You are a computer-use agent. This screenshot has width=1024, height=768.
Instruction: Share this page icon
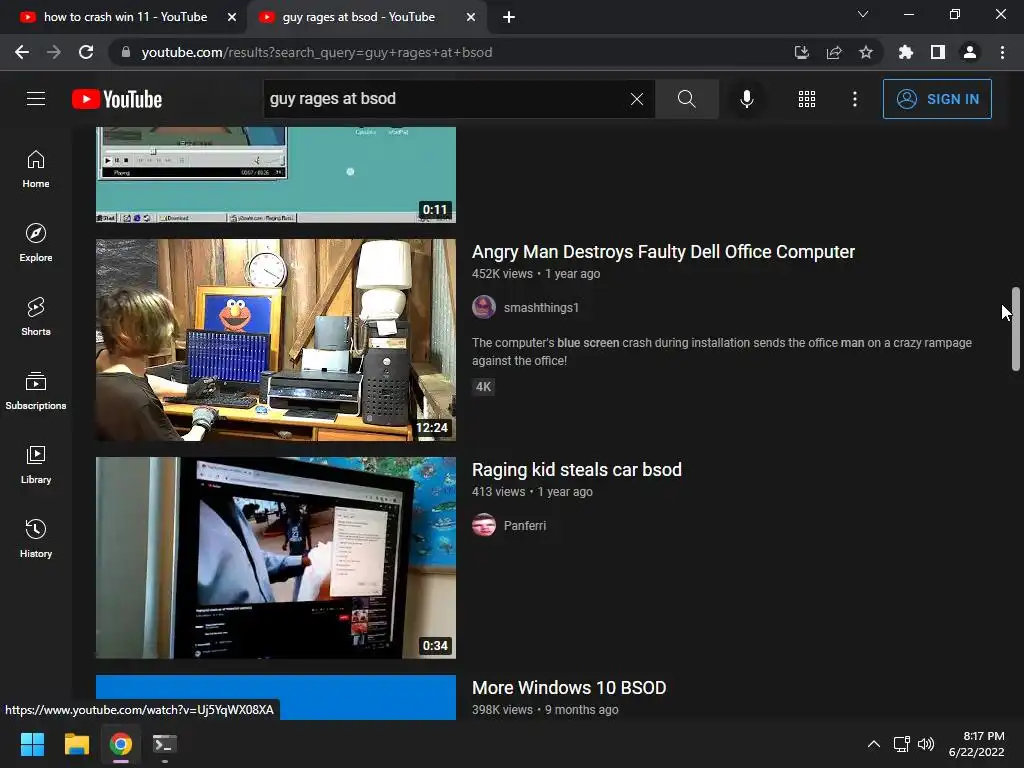point(833,52)
